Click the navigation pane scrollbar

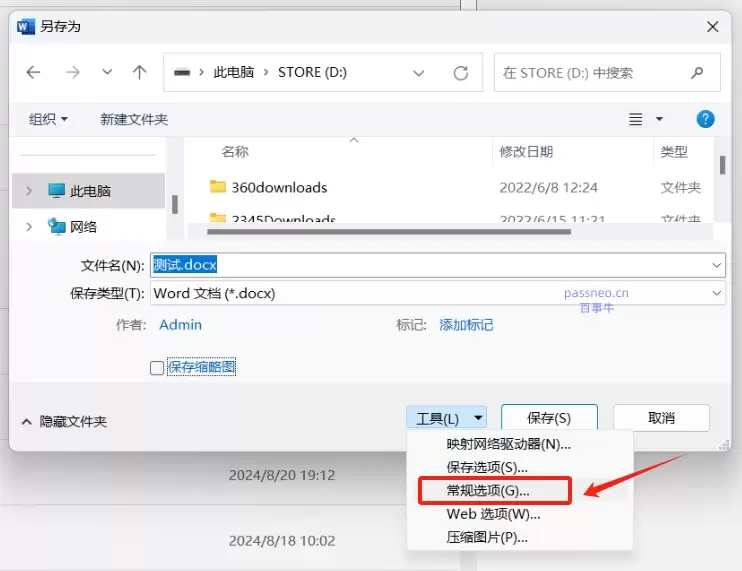[x=175, y=204]
